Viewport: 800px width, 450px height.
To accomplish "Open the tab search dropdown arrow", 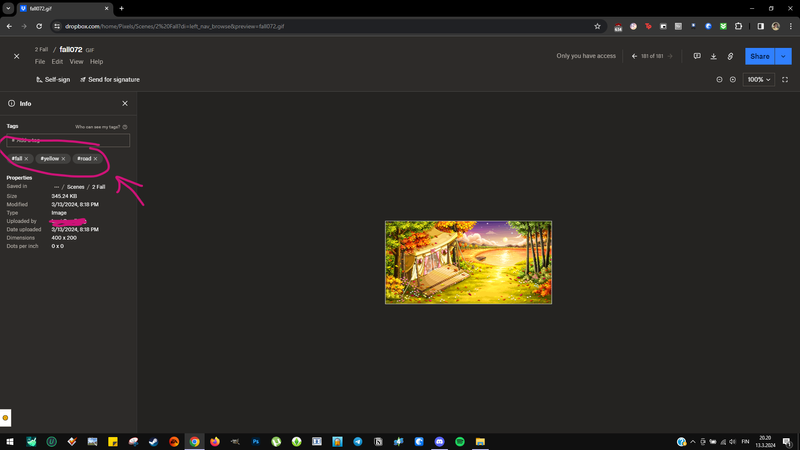I will point(8,9).
